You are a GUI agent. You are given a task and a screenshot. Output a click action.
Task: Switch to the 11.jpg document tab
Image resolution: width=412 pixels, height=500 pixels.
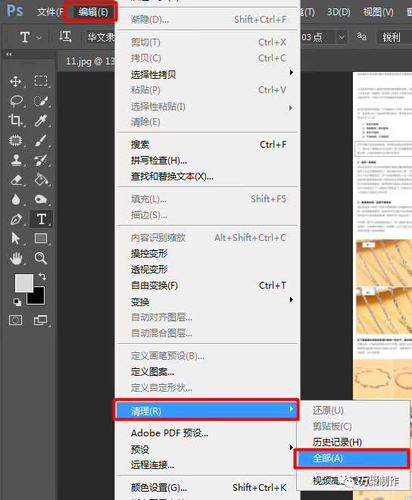[87, 61]
